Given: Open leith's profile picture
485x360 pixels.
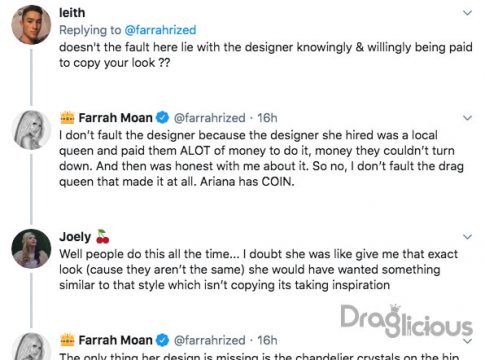Looking at the screenshot, I should pos(31,25).
